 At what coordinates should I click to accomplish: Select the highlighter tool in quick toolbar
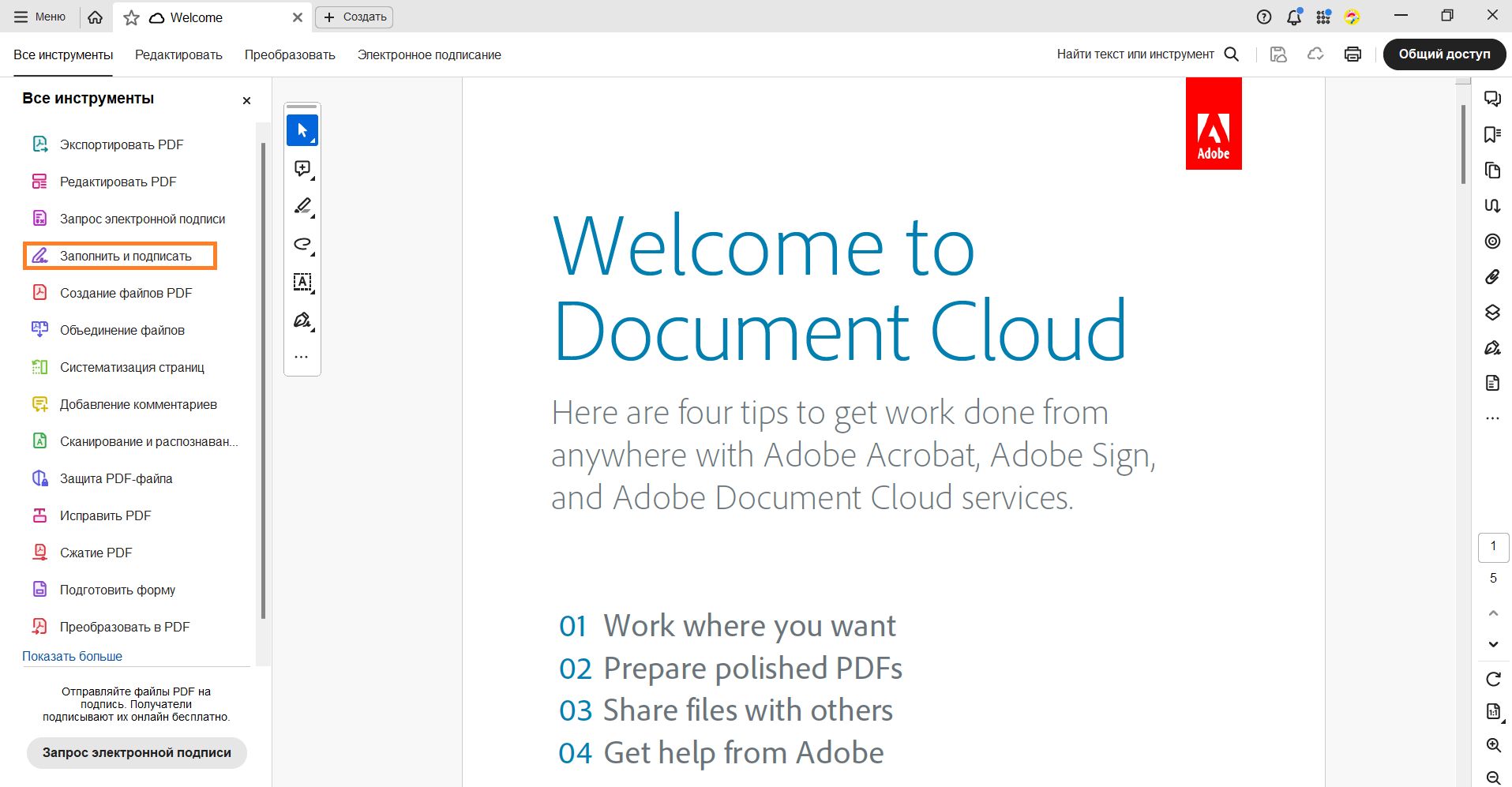tap(302, 205)
